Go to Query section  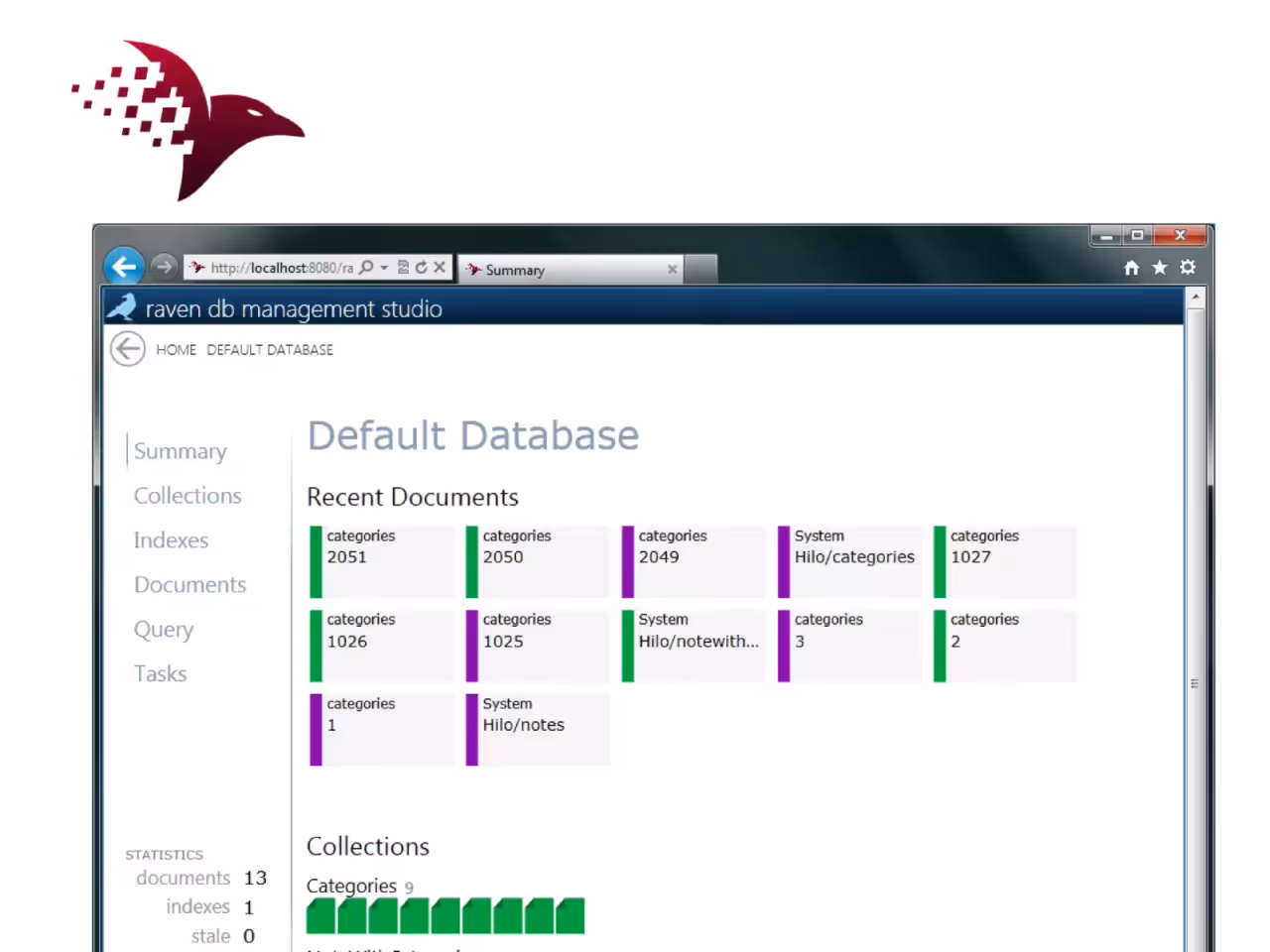click(164, 630)
